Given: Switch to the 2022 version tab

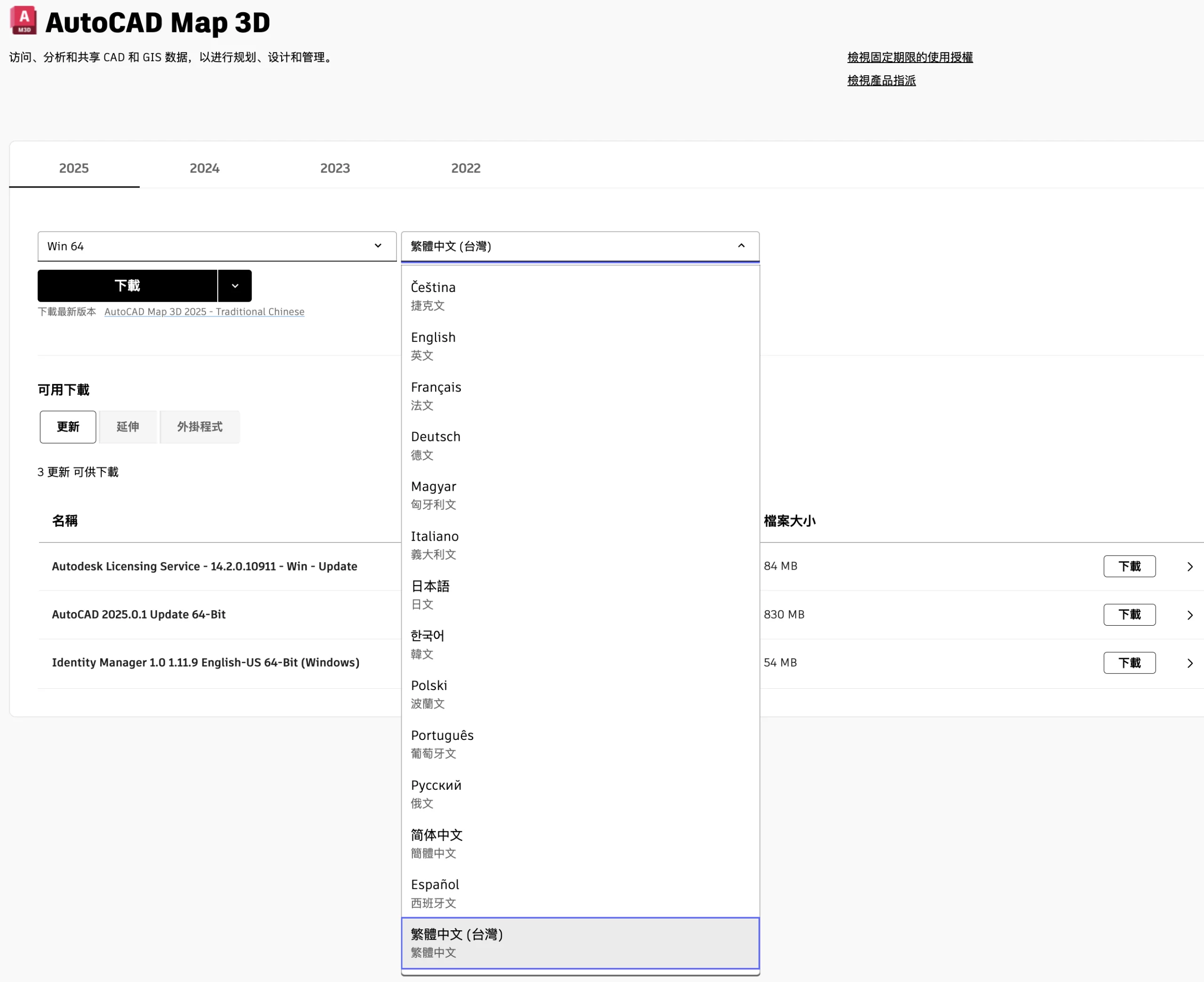Looking at the screenshot, I should tap(466, 168).
